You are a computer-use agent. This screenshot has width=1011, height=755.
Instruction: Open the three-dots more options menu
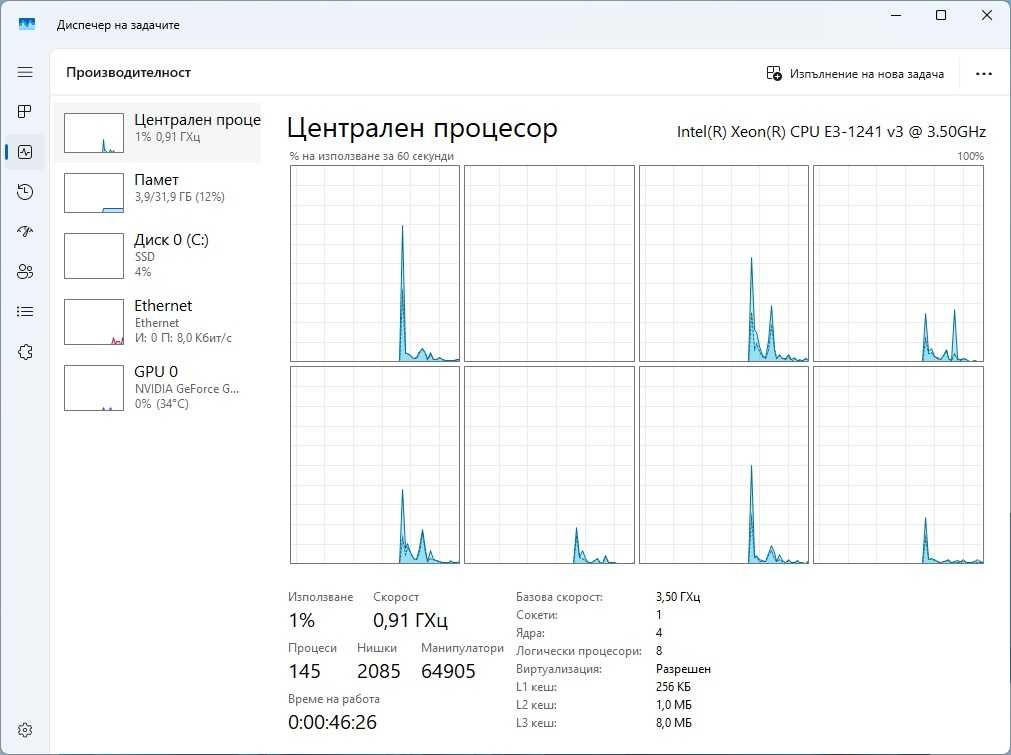click(x=984, y=74)
